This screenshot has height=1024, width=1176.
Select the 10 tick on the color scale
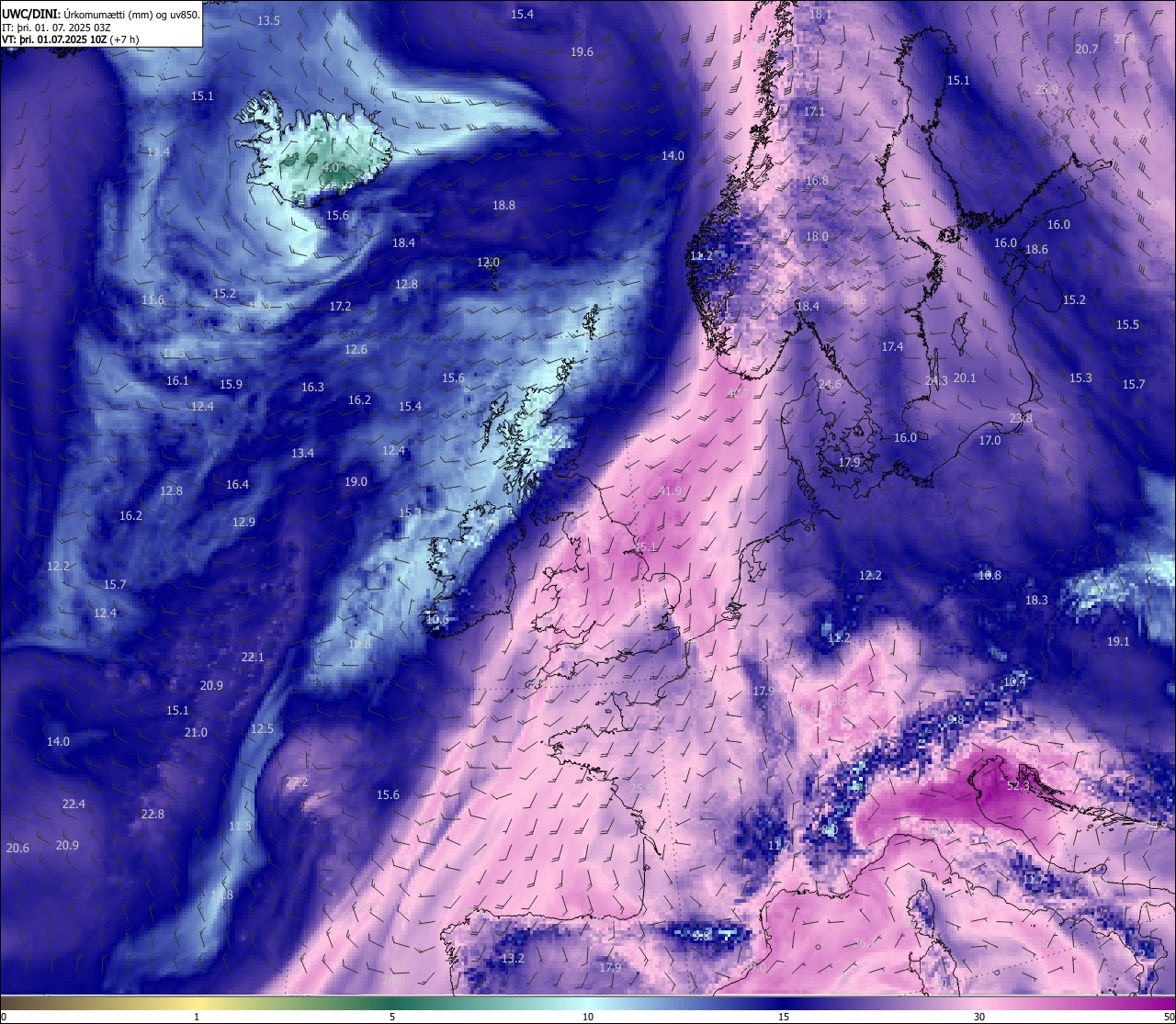click(588, 1017)
